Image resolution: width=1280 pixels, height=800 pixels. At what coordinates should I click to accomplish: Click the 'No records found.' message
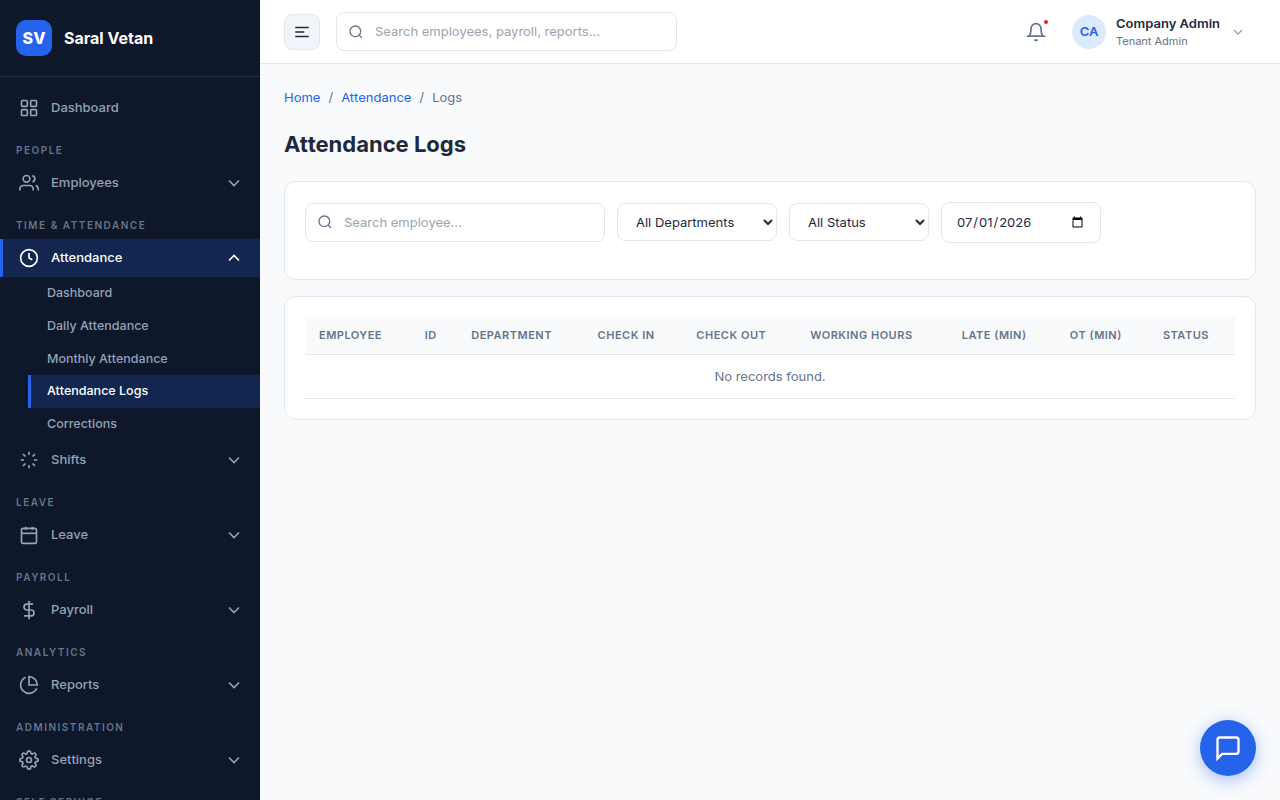[770, 377]
